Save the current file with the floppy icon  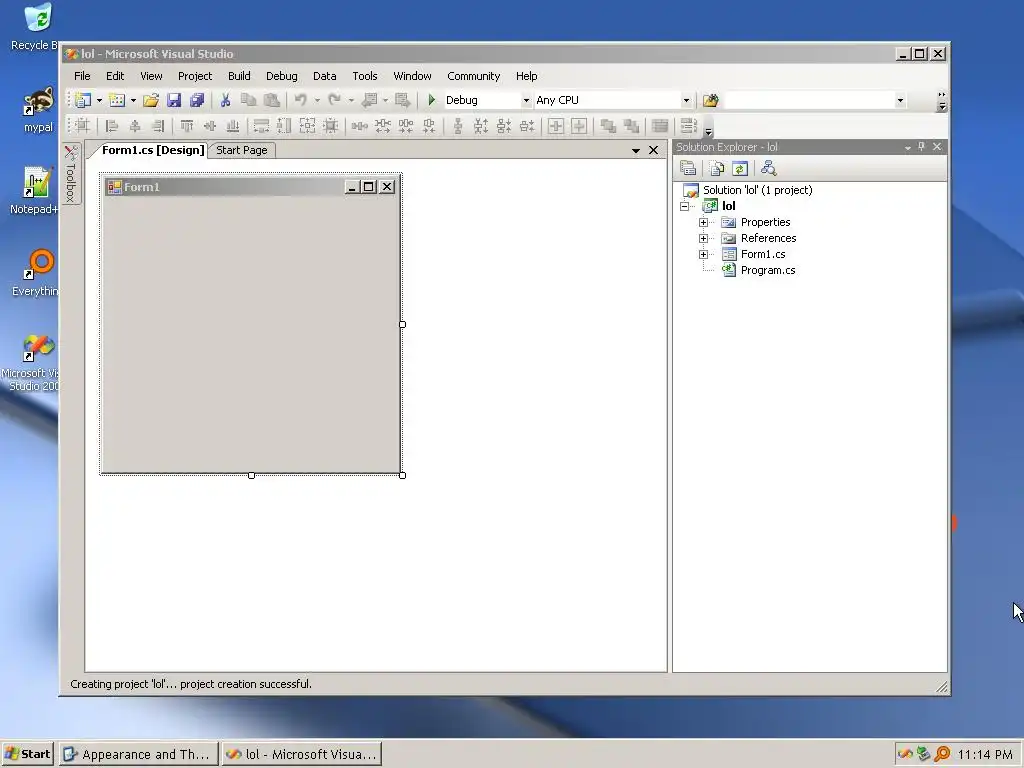[x=174, y=100]
